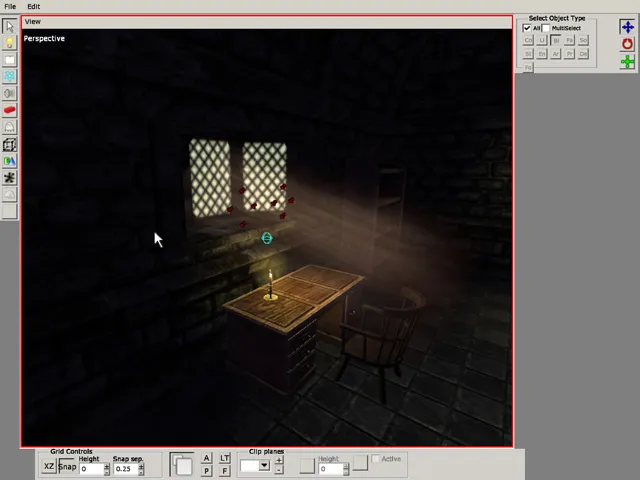Increase Snap sep. value with up arrow

click(141, 466)
